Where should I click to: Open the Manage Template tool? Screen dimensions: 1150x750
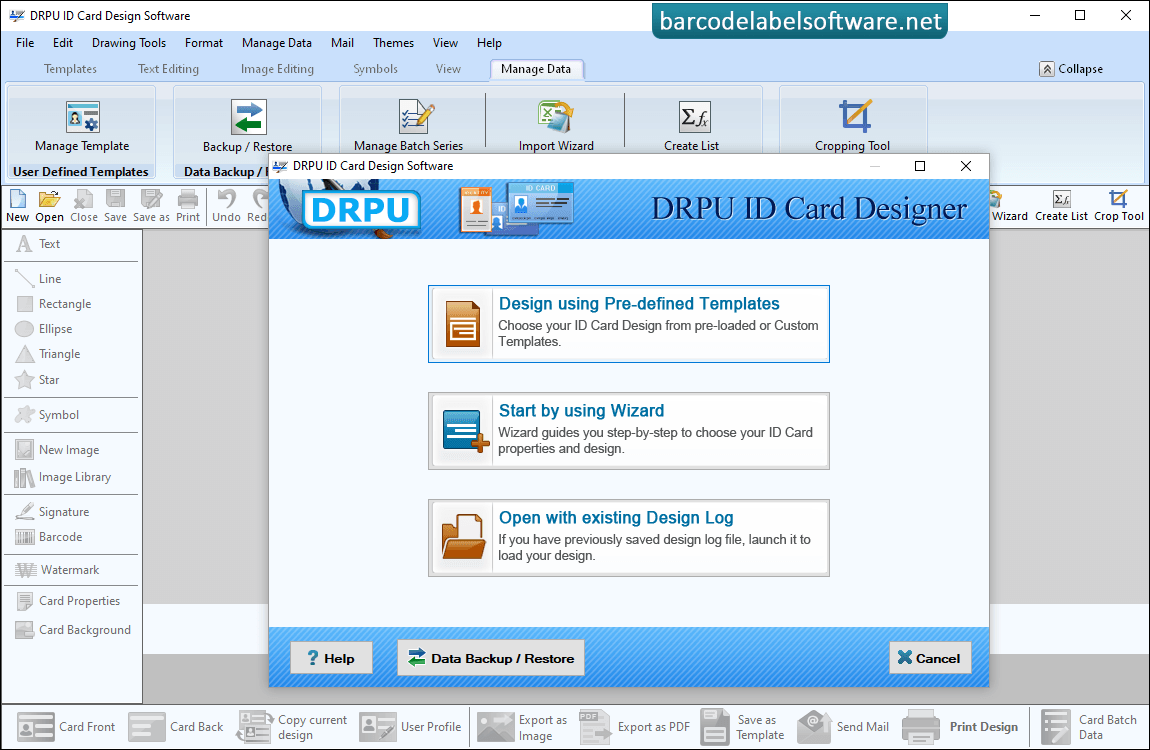(82, 126)
